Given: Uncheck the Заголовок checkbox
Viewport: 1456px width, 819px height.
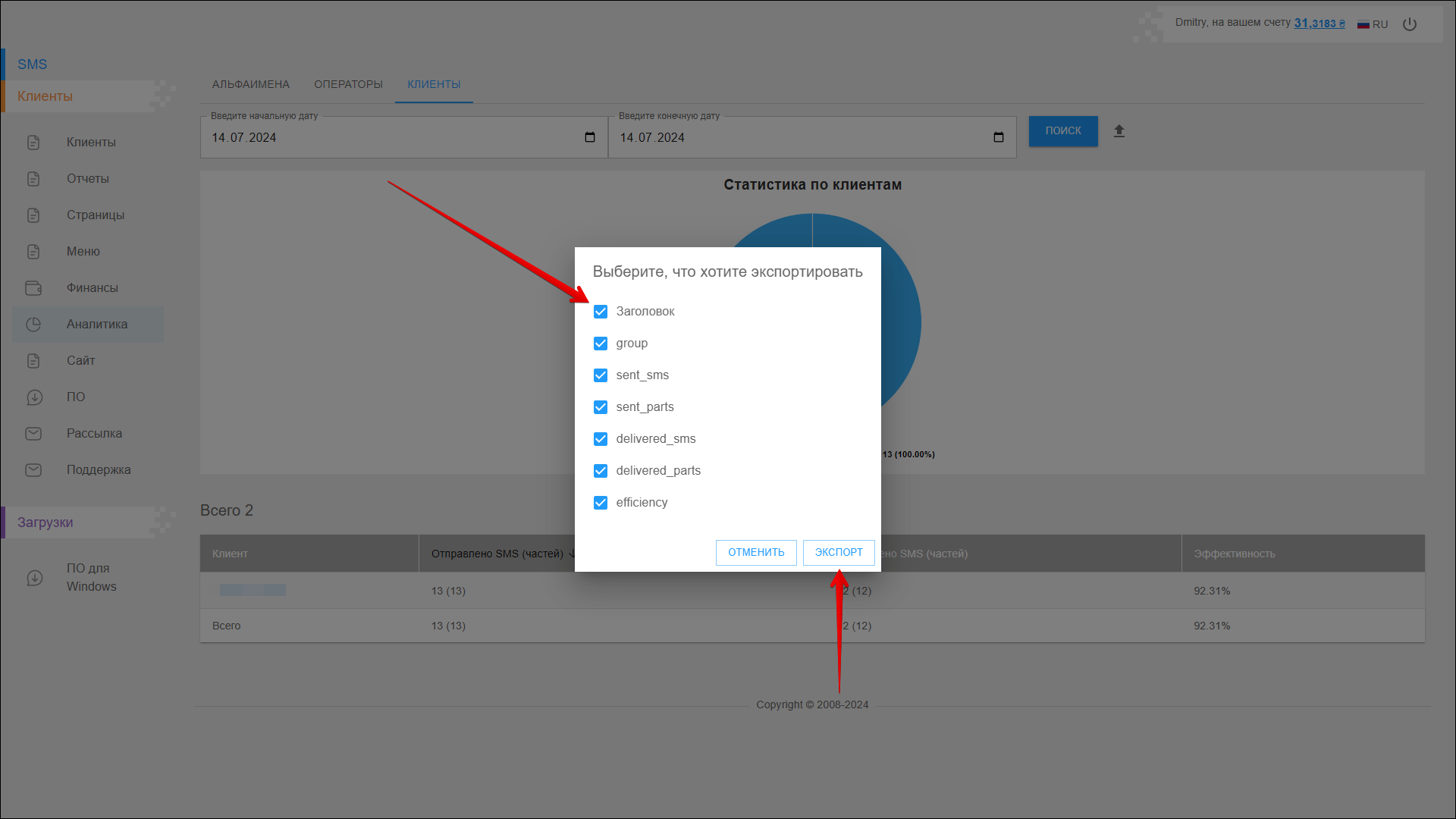Looking at the screenshot, I should point(601,312).
